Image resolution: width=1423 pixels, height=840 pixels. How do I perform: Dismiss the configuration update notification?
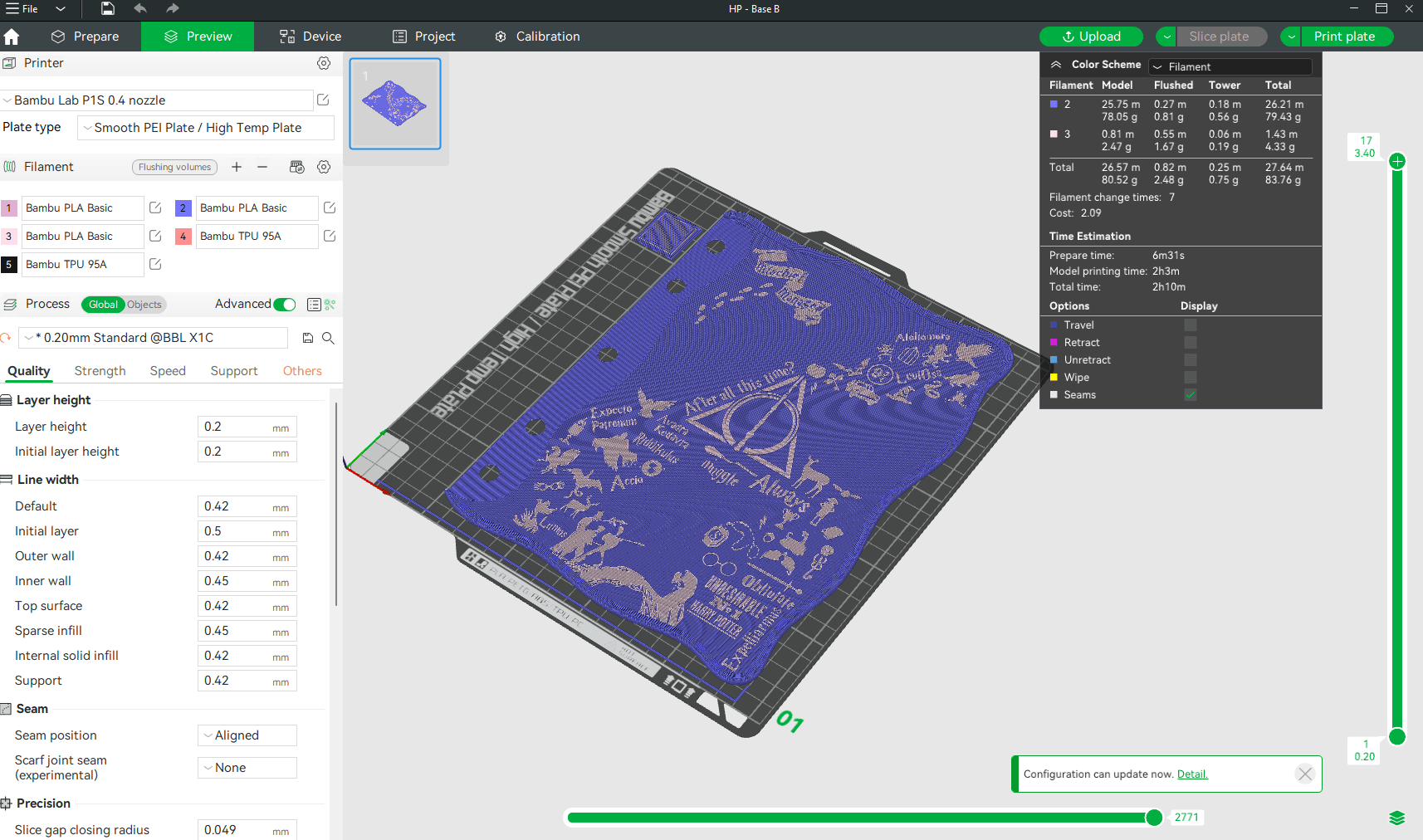click(1305, 774)
